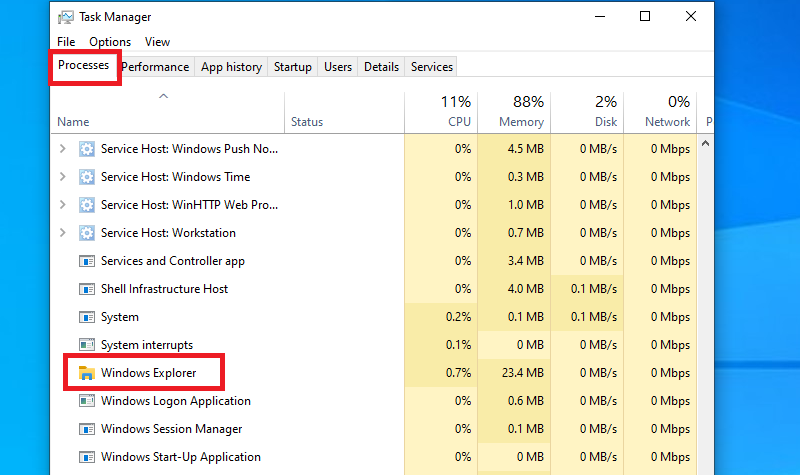Viewport: 800px width, 475px height.
Task: Collapse sort arrow above the Name column
Action: tap(164, 97)
